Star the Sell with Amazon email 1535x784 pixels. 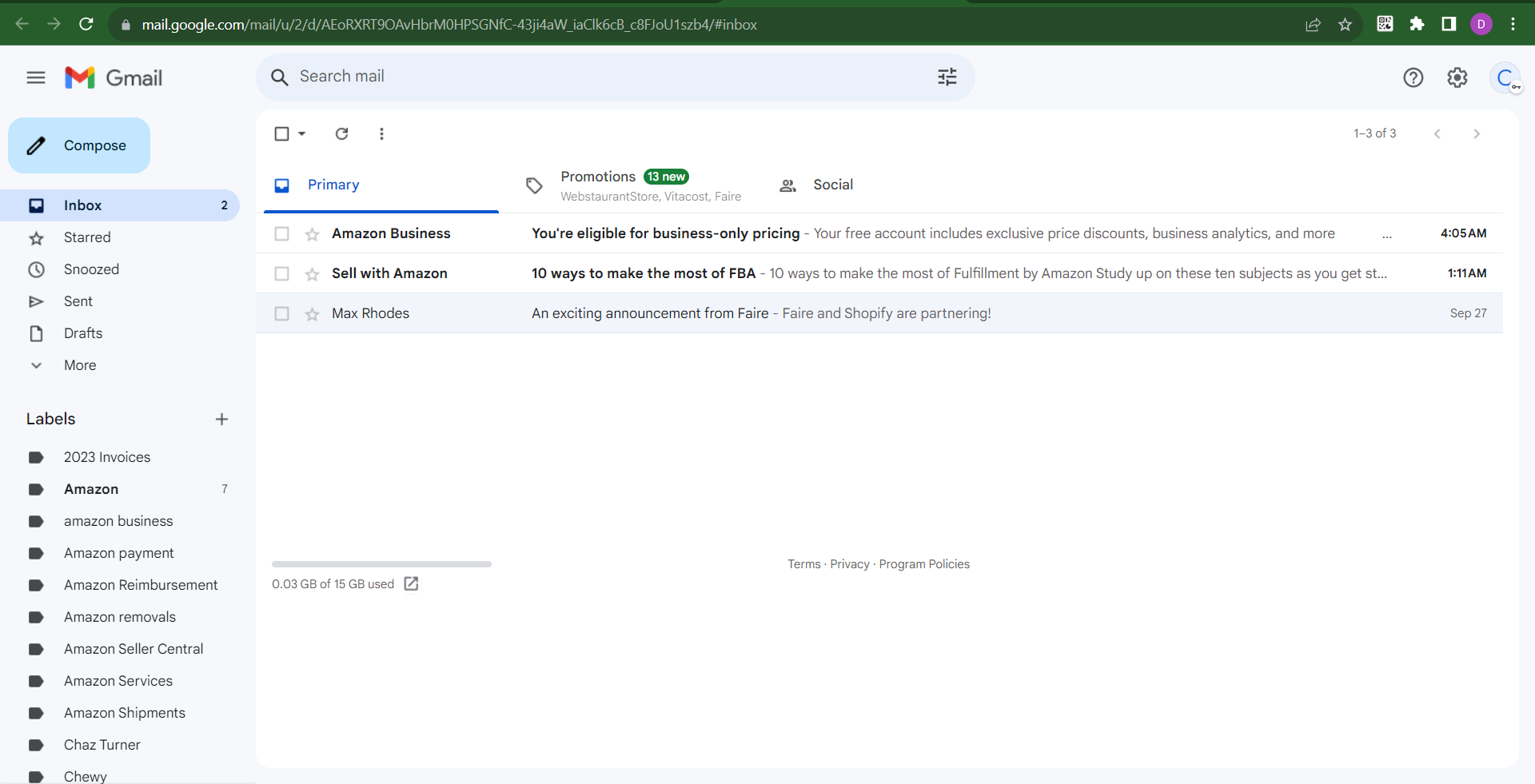[313, 274]
